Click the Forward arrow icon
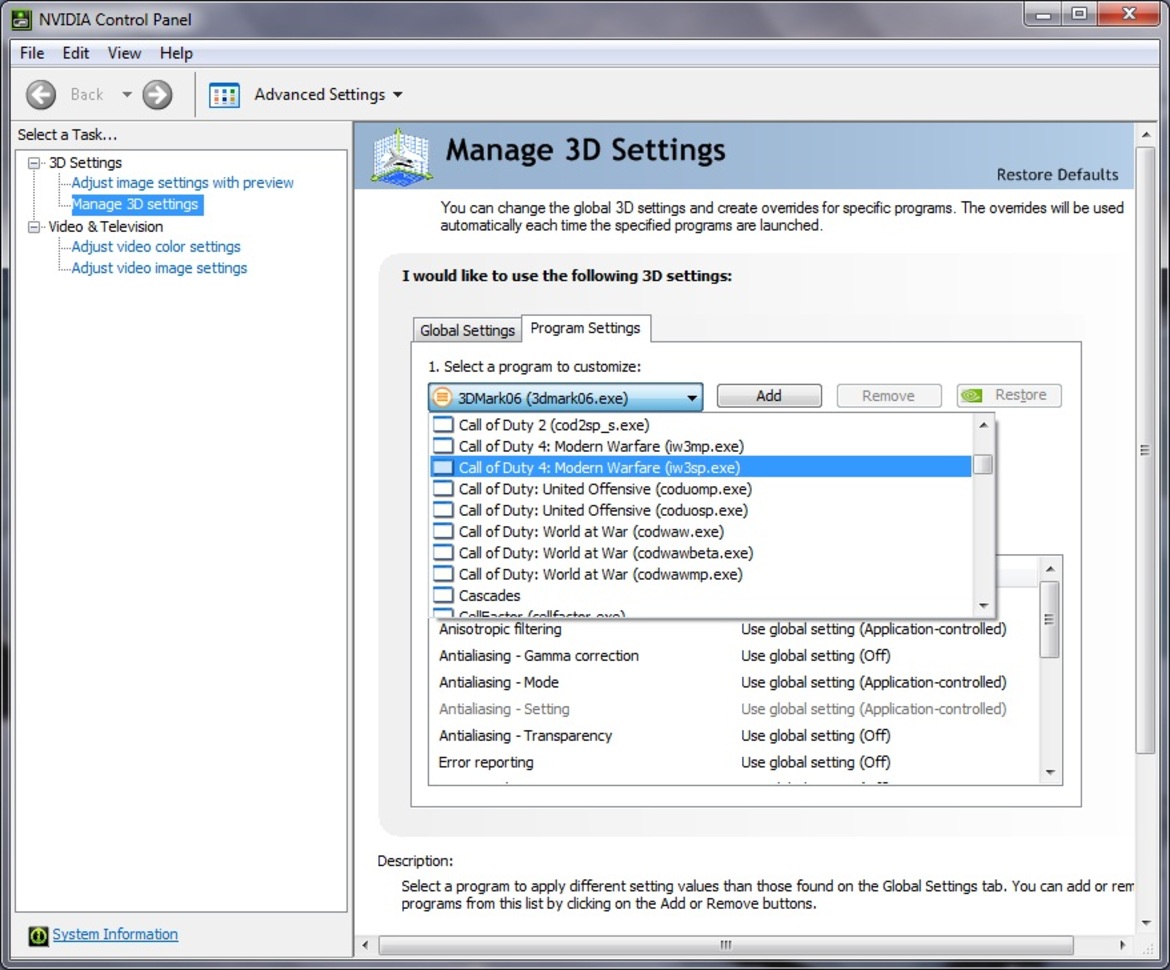The image size is (1170, 970). click(157, 94)
